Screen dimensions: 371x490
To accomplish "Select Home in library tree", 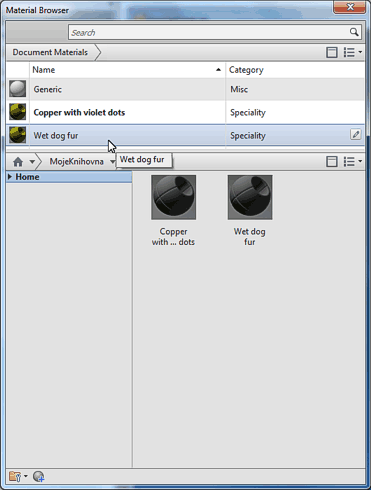I will coord(27,177).
